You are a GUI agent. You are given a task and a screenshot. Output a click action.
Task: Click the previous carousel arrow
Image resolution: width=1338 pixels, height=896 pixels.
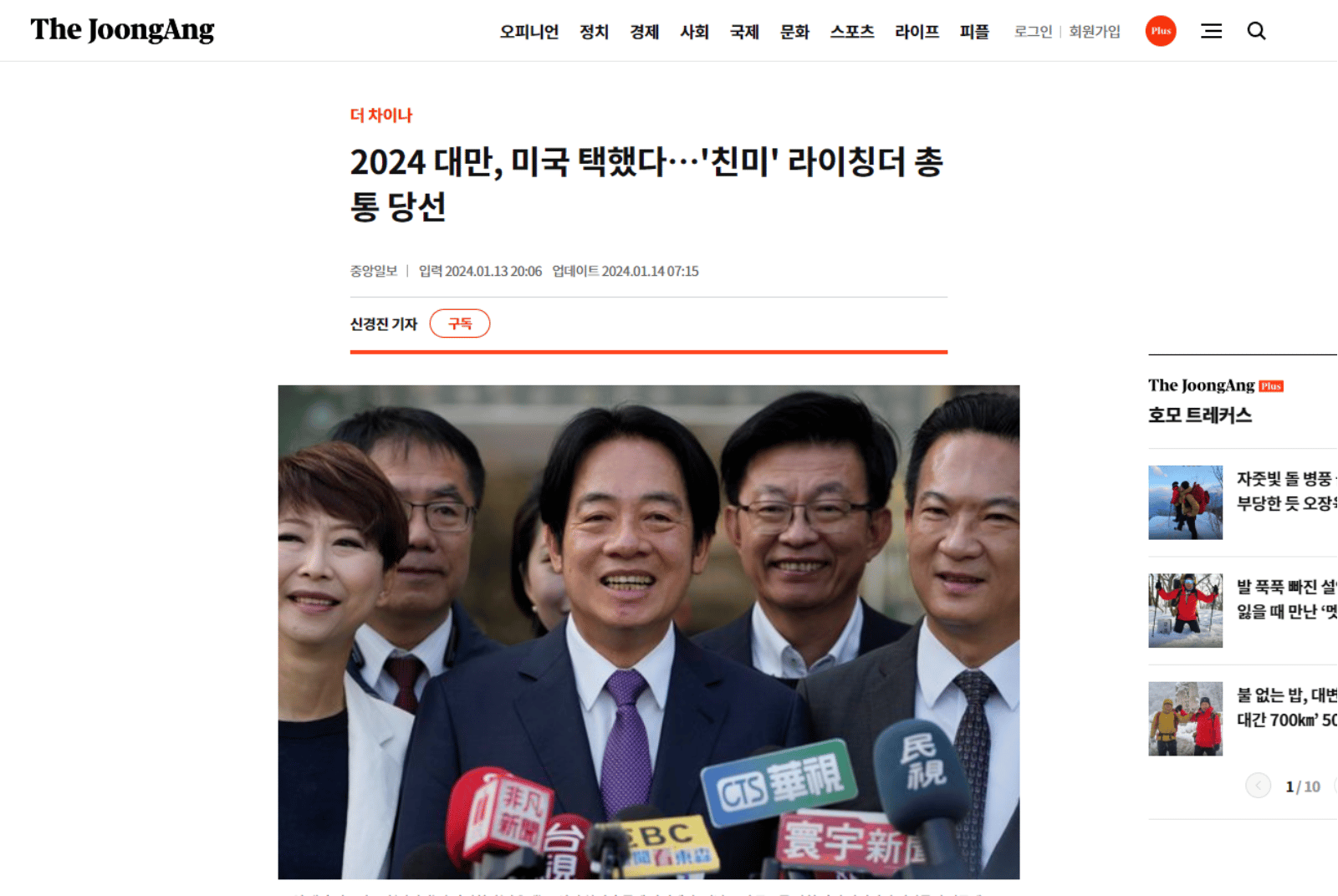click(1258, 786)
